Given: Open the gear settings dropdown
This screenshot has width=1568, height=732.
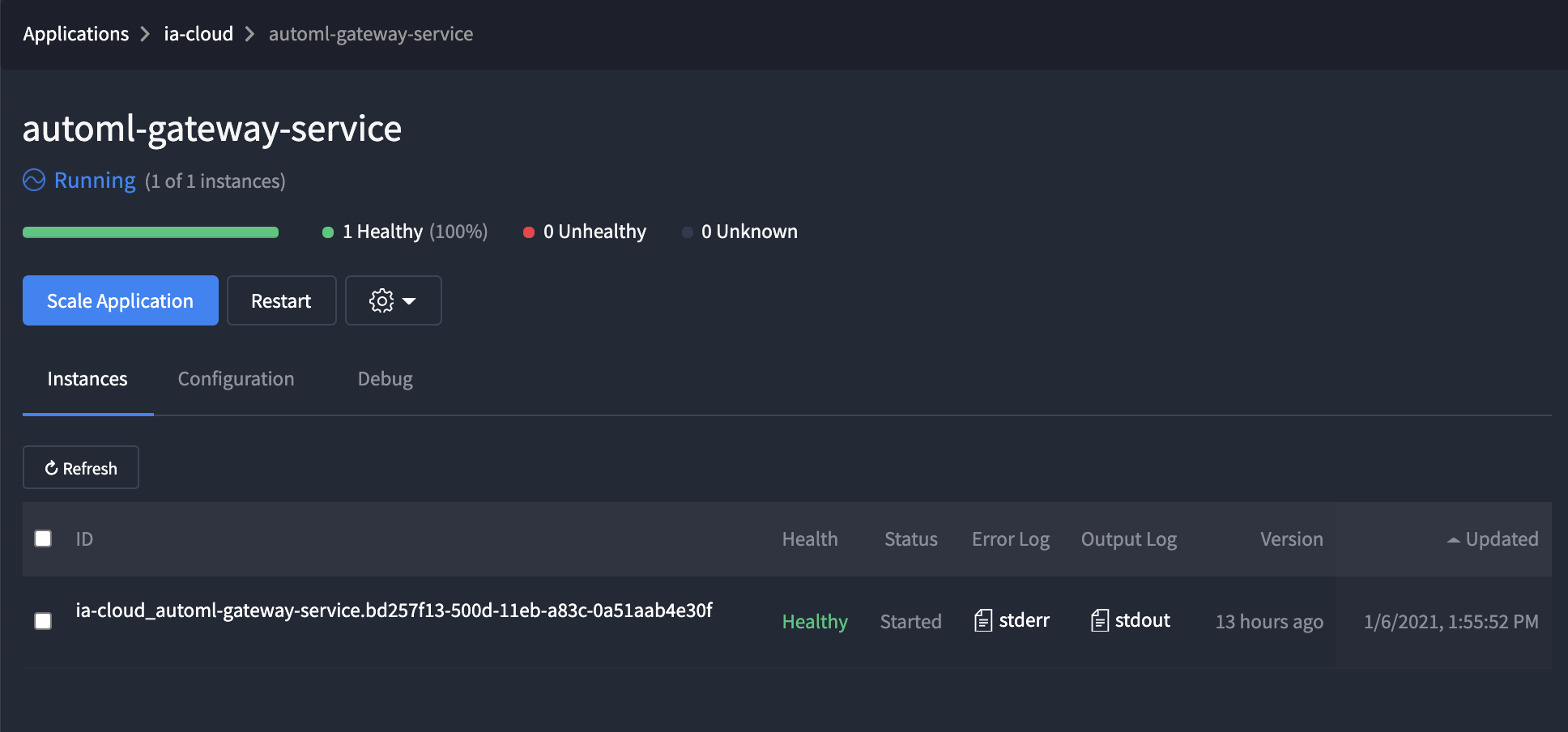Looking at the screenshot, I should (394, 300).
